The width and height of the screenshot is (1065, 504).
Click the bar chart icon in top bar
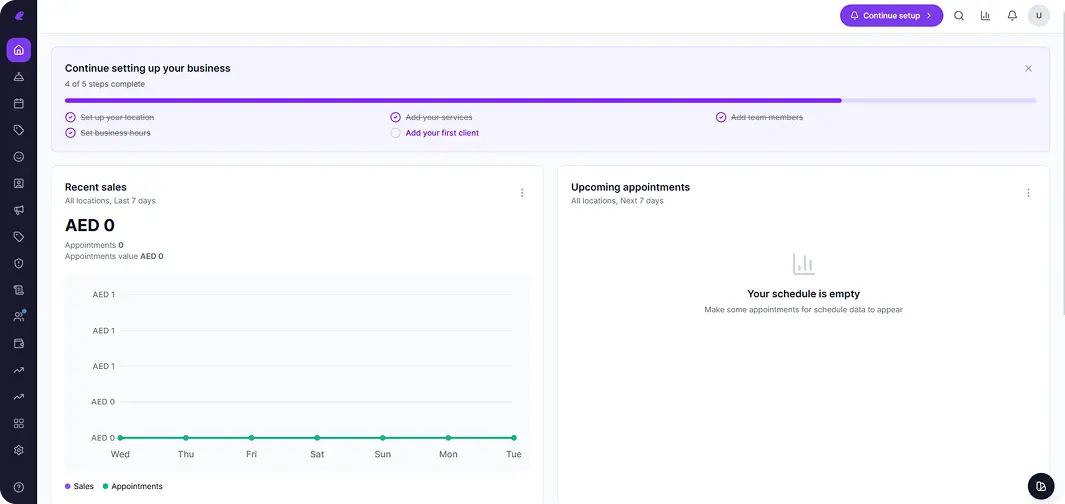pyautogui.click(x=986, y=16)
